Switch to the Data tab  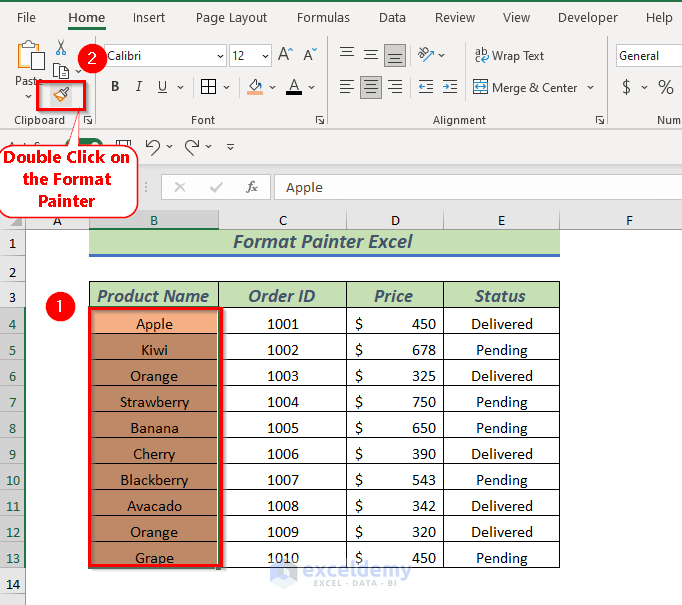point(392,18)
